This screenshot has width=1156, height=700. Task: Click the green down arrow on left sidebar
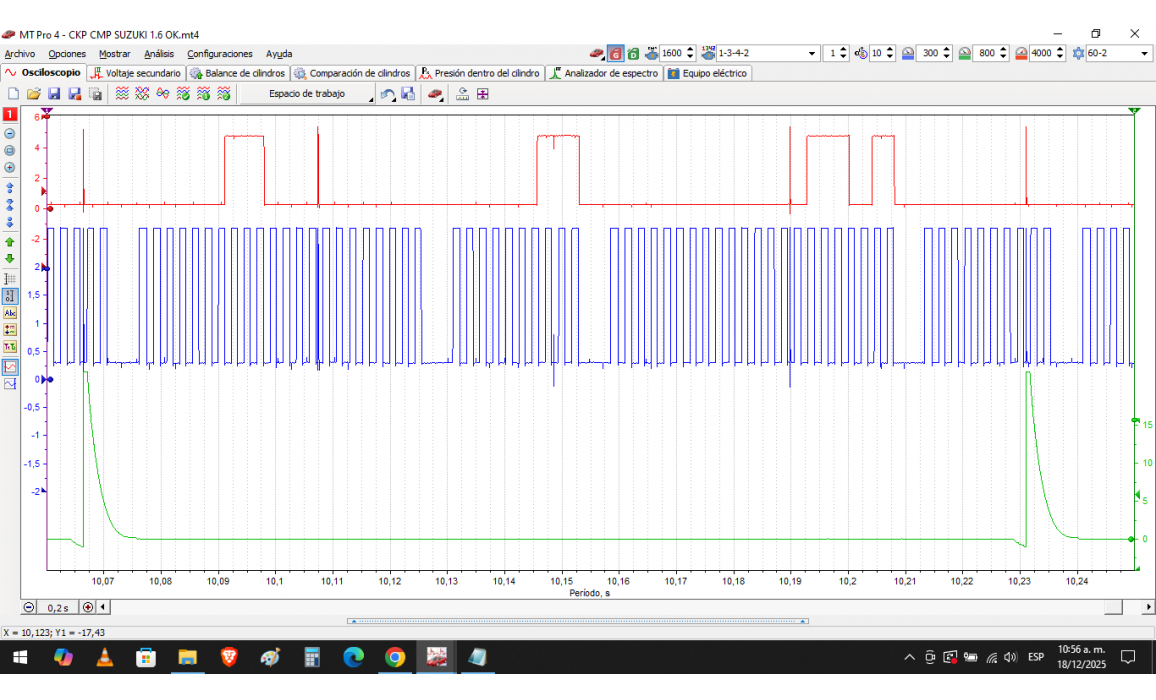click(10, 258)
